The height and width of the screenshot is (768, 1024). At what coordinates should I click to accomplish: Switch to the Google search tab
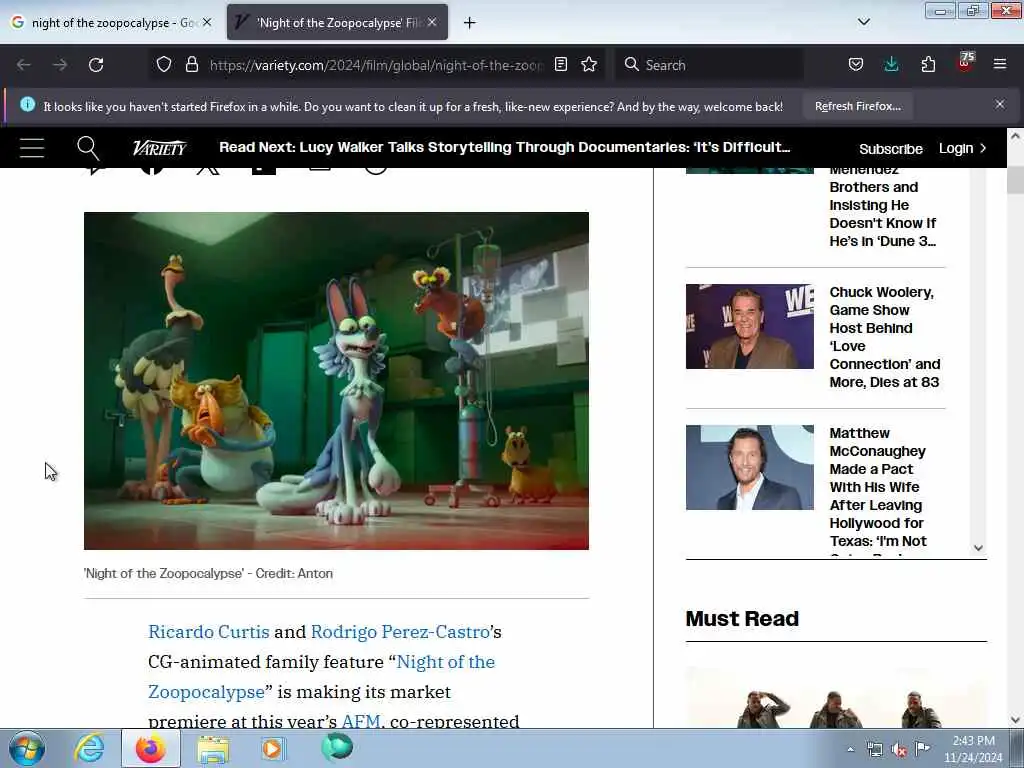coord(111,23)
